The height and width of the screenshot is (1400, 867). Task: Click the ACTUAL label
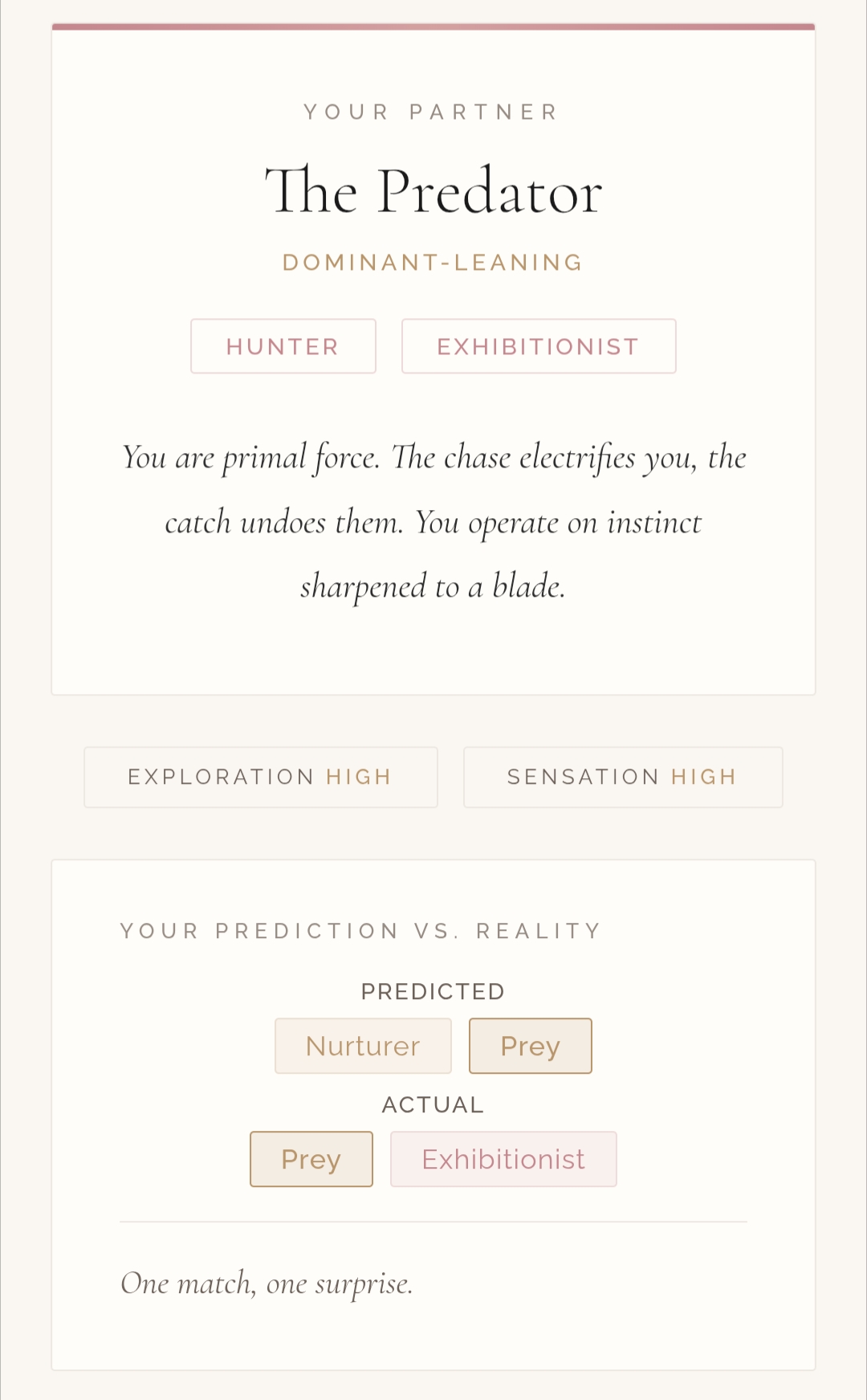click(433, 1105)
